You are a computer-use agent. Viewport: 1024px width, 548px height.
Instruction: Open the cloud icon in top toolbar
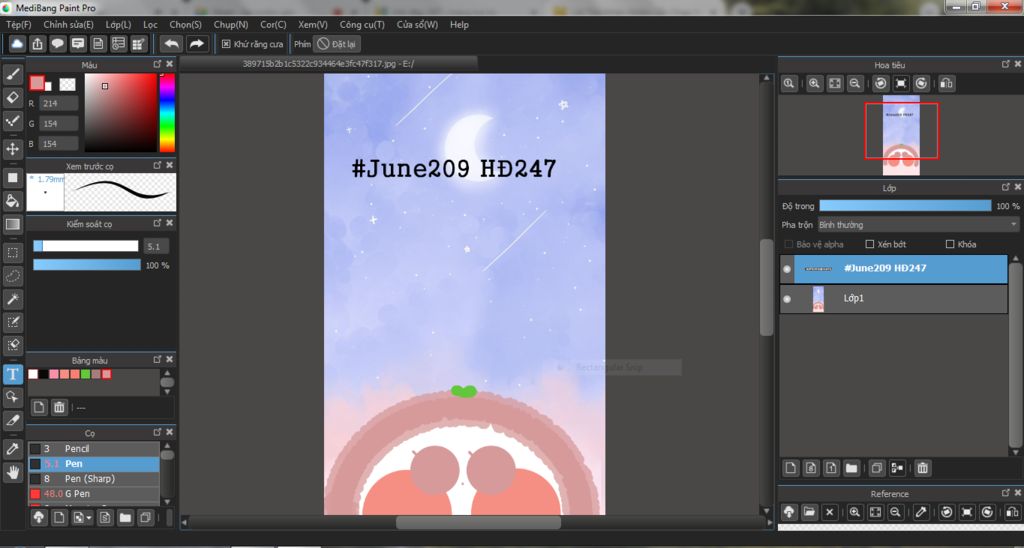point(18,44)
